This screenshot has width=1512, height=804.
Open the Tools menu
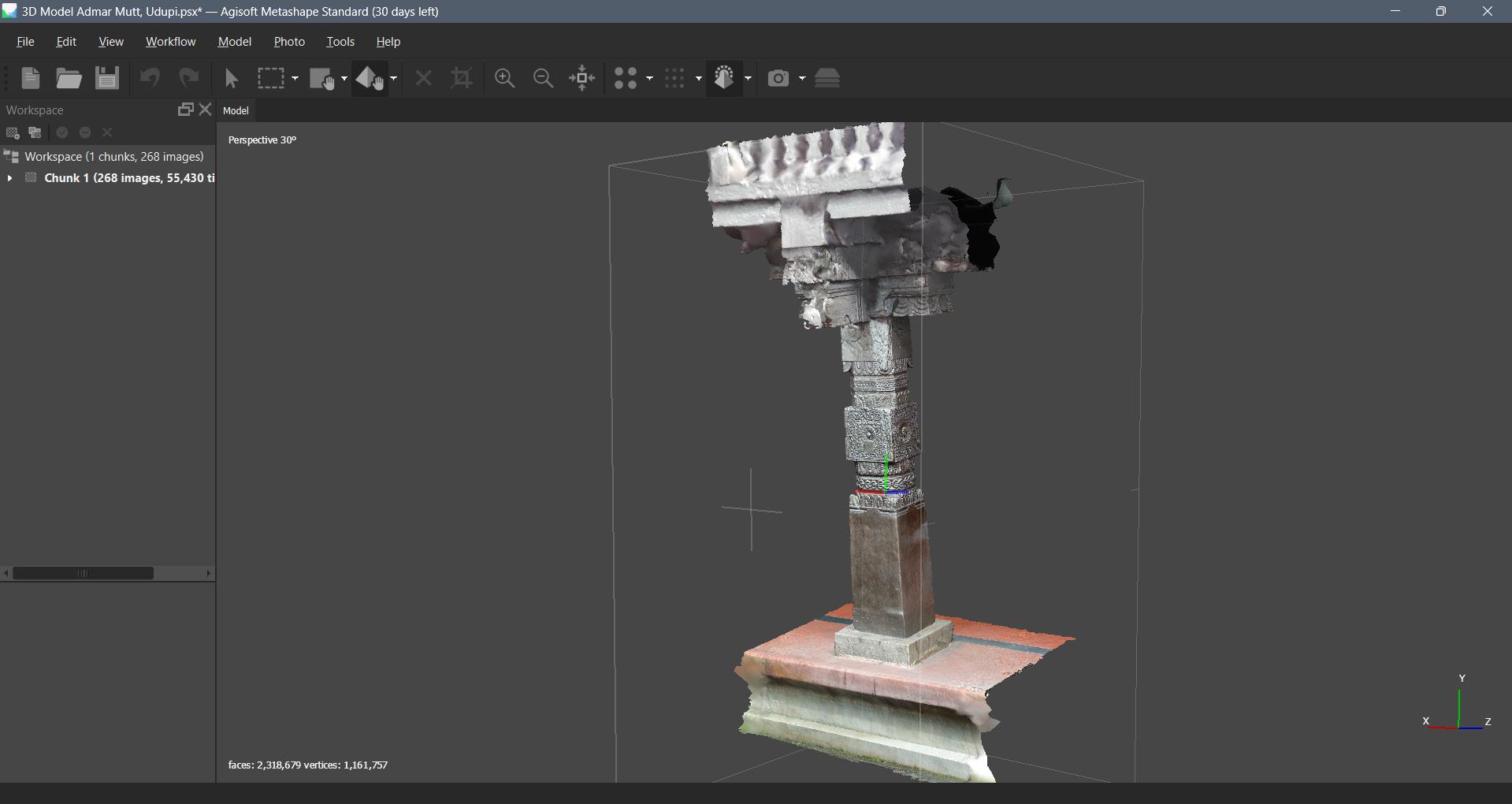point(340,42)
